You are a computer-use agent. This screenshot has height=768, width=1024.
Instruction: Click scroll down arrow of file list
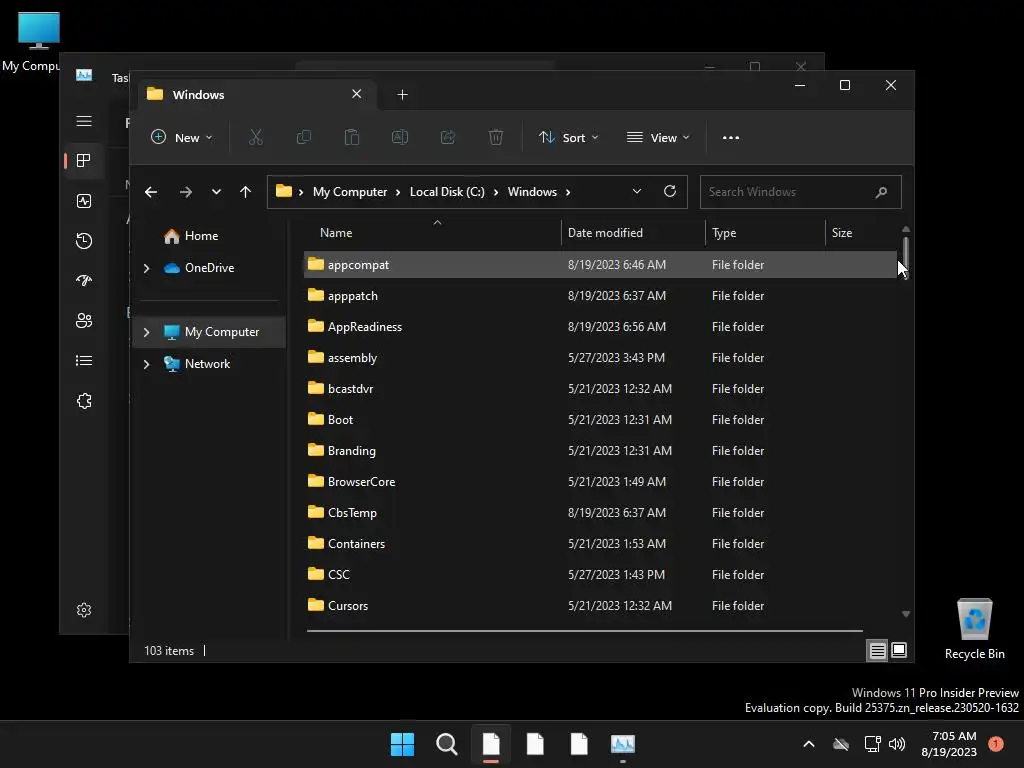pos(906,614)
